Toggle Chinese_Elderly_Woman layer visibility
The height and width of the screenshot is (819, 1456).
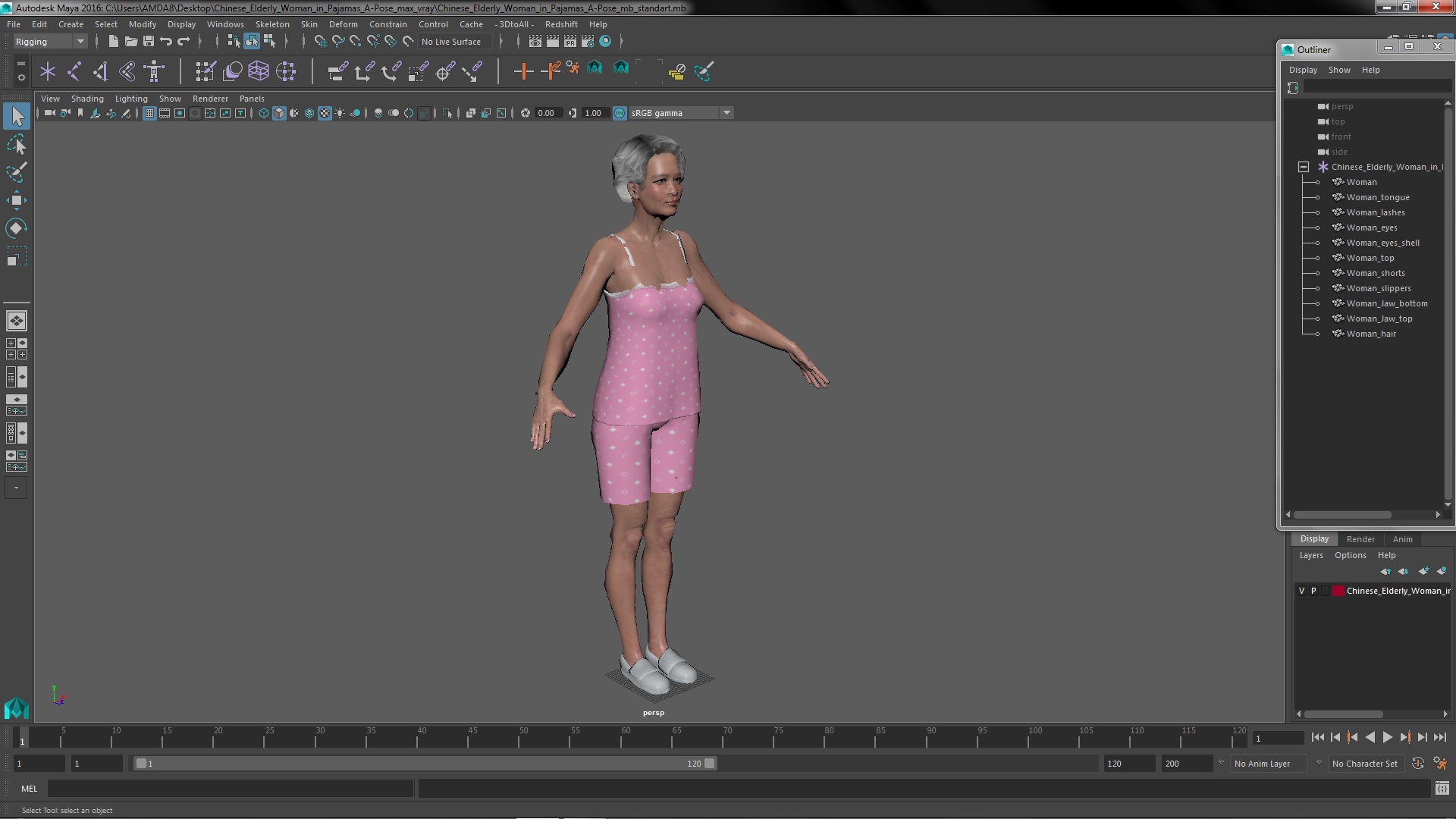coord(1301,590)
